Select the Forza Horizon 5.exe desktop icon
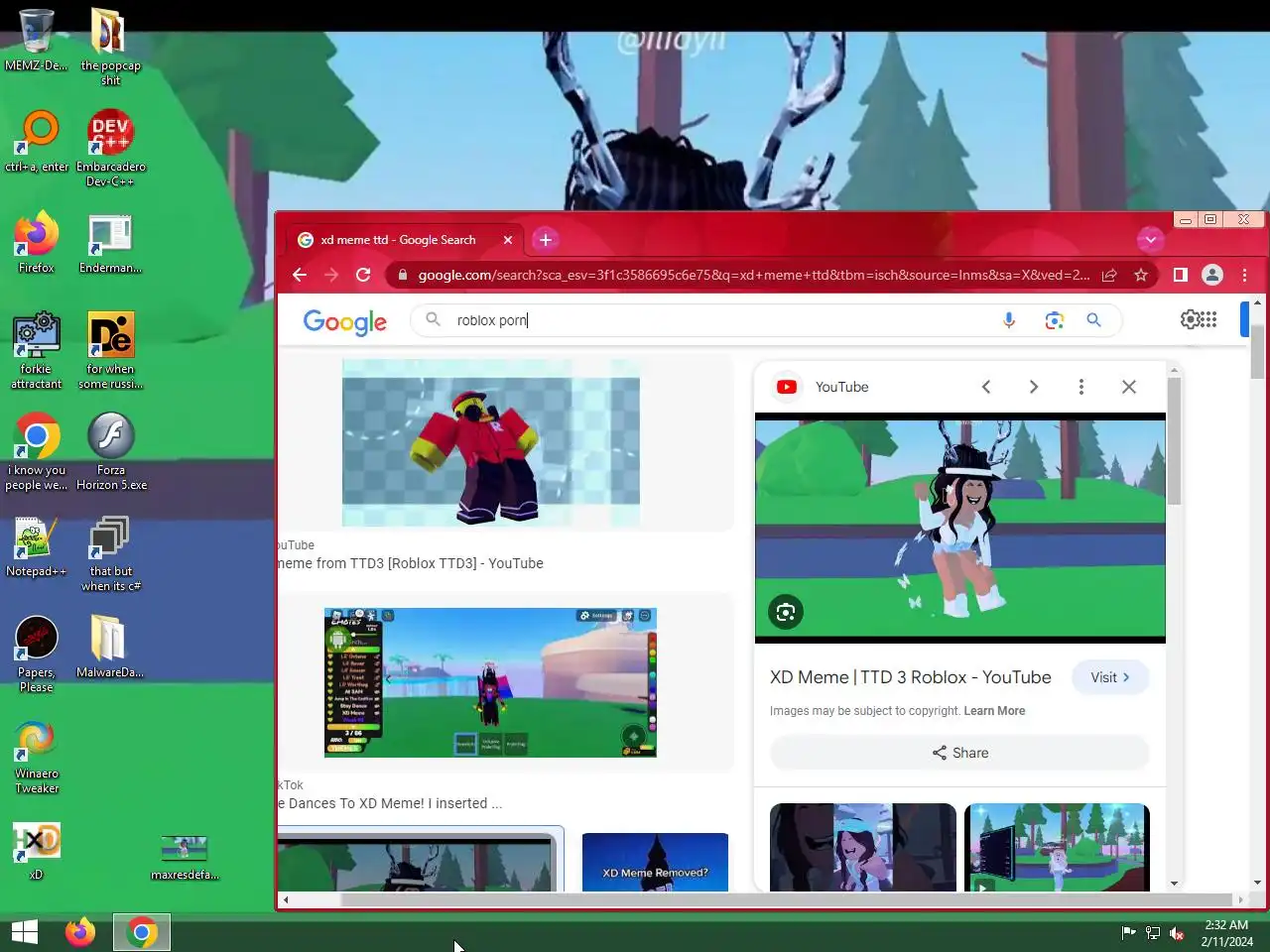 111,451
